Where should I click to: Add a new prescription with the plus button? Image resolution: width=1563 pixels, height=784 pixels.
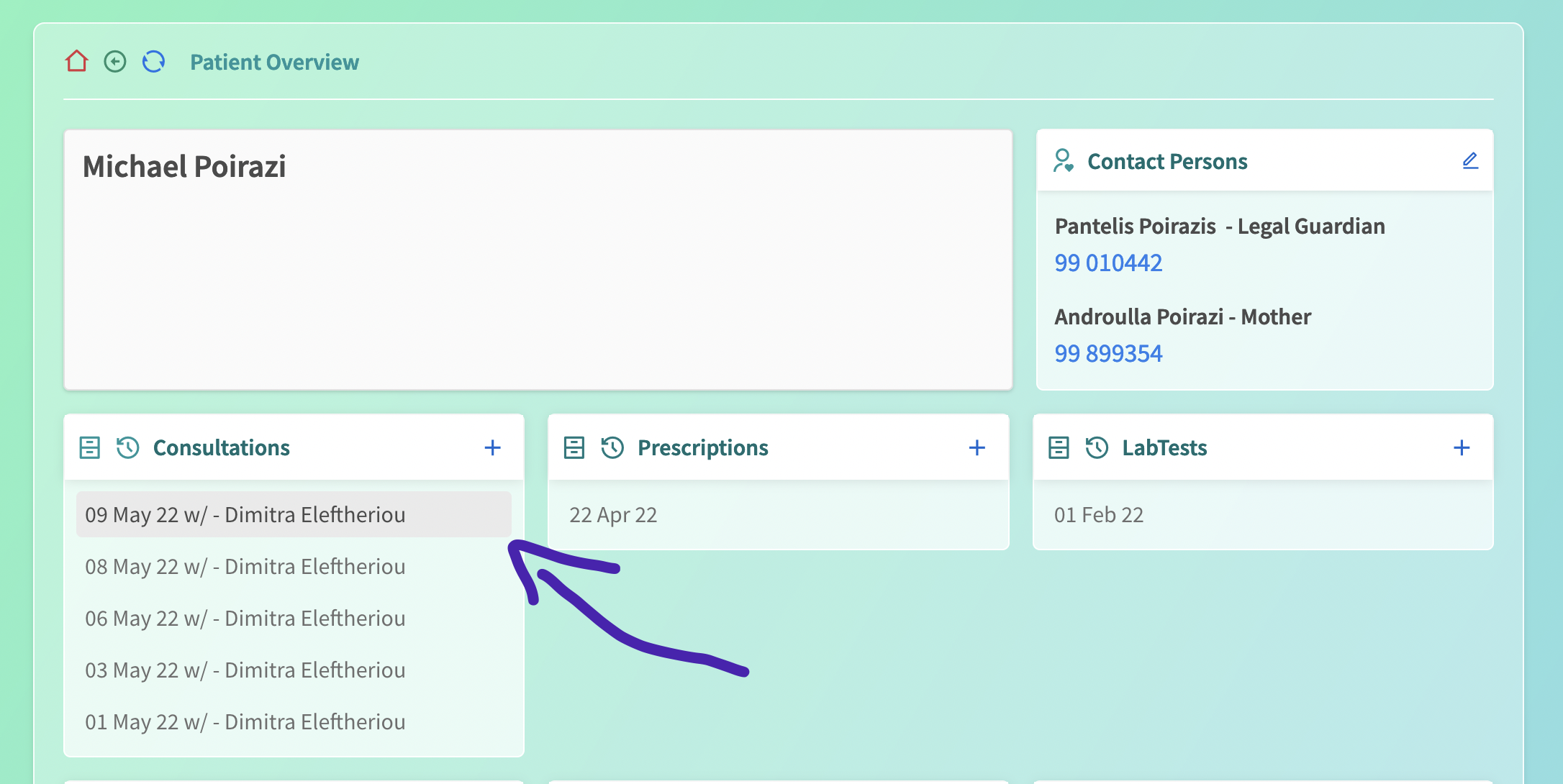point(977,447)
